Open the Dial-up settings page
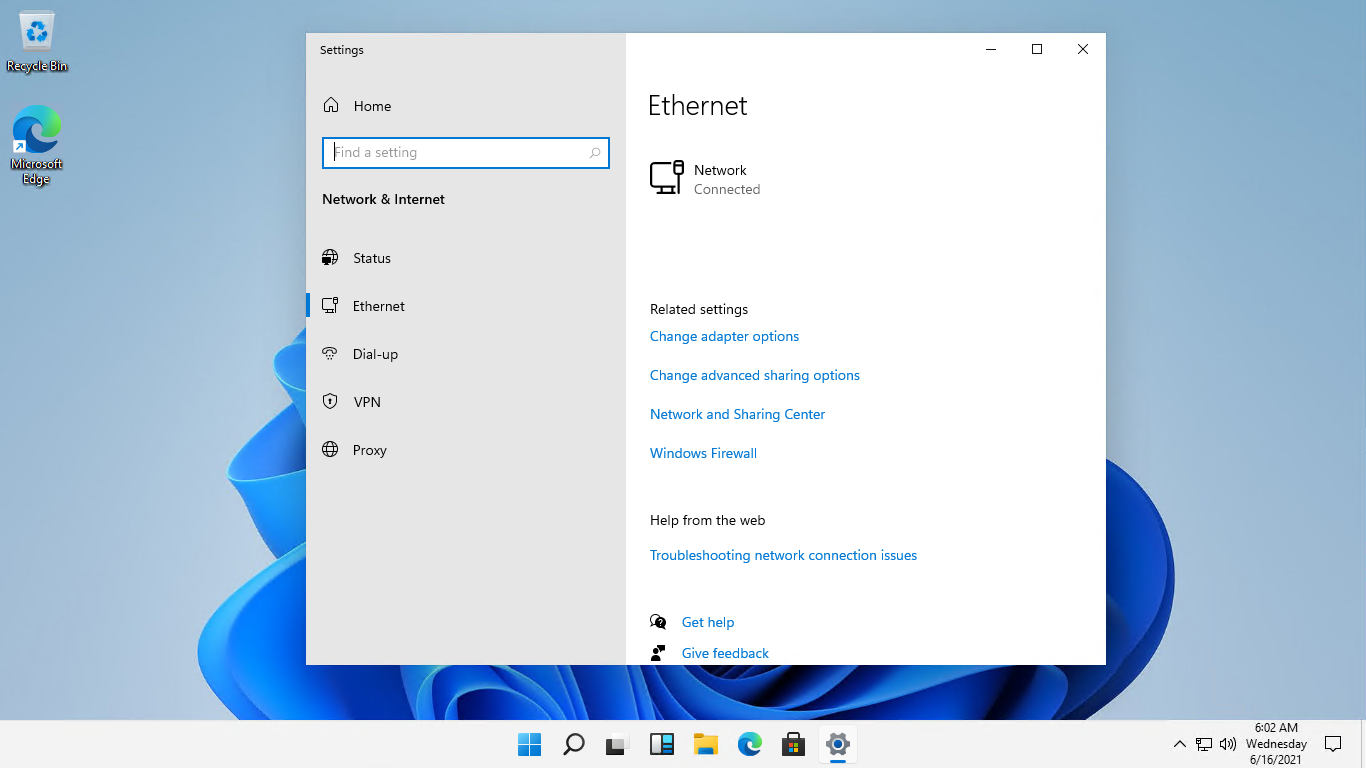This screenshot has height=768, width=1366. [x=375, y=354]
